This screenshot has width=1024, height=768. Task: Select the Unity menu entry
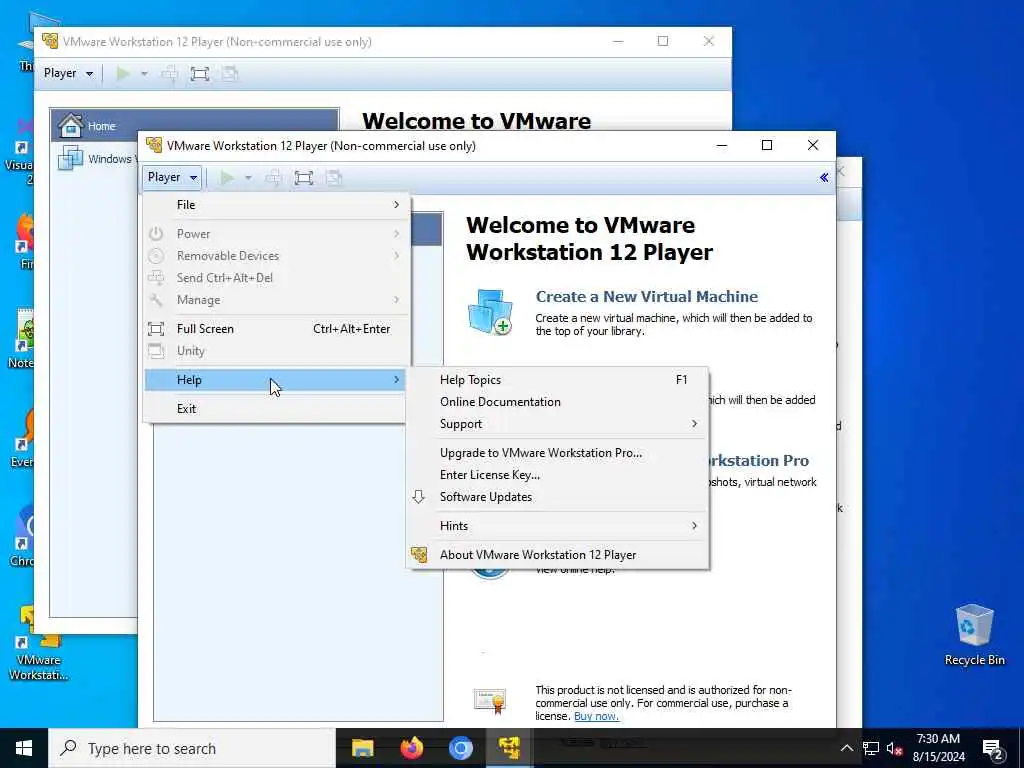(x=276, y=351)
